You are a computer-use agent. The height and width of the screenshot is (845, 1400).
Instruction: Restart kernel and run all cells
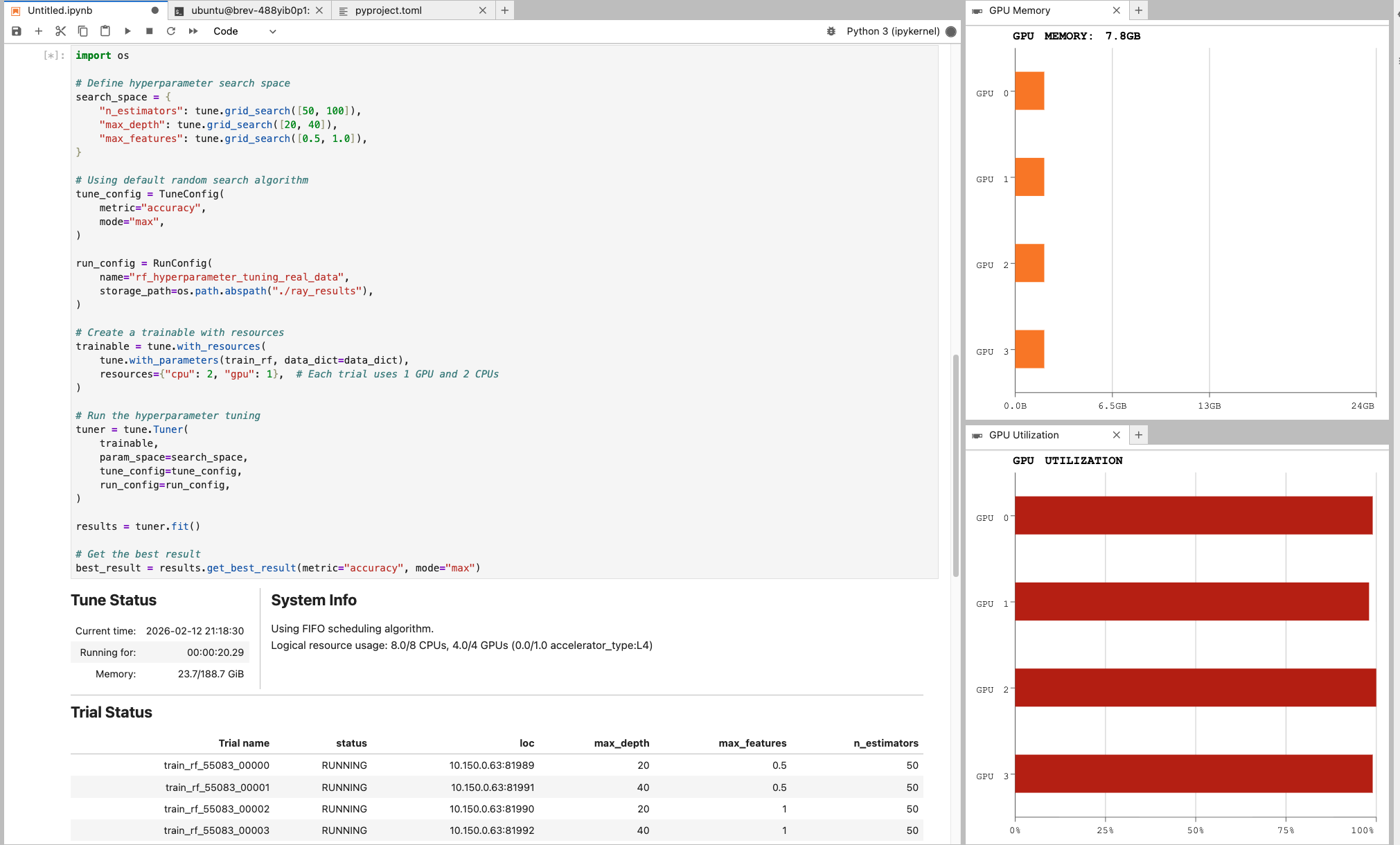click(193, 30)
